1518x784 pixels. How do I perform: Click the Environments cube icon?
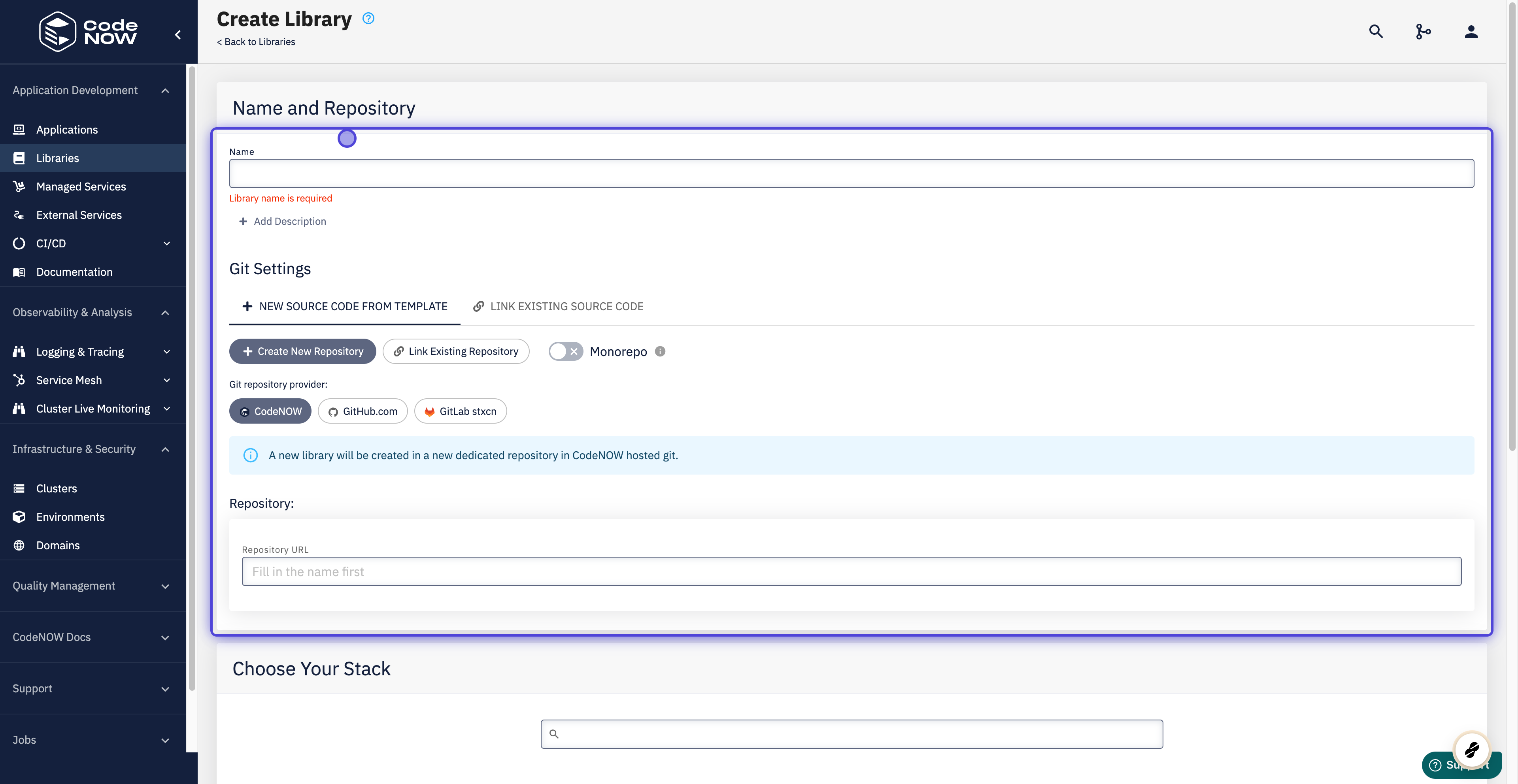19,516
